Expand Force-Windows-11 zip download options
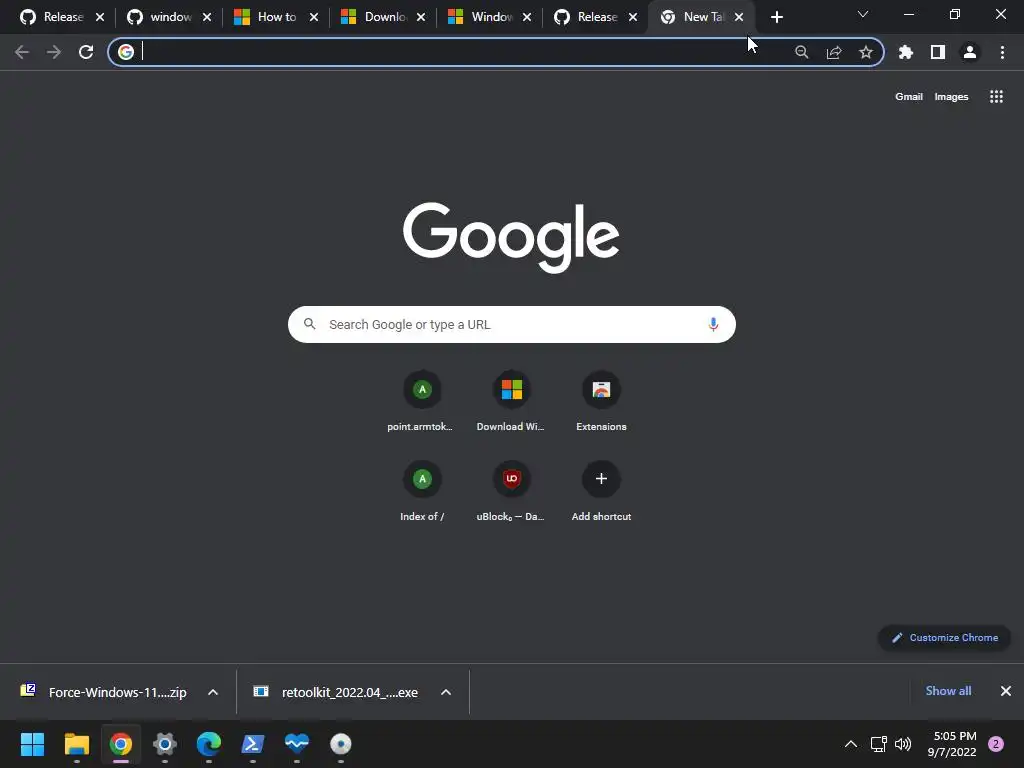This screenshot has height=768, width=1024. 213,692
